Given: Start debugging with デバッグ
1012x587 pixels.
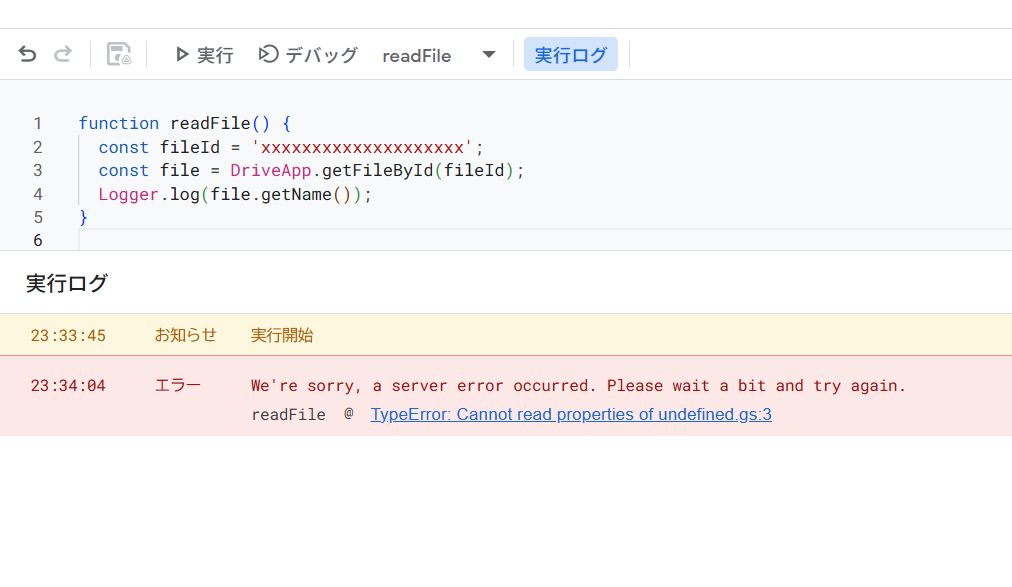Looking at the screenshot, I should (308, 55).
